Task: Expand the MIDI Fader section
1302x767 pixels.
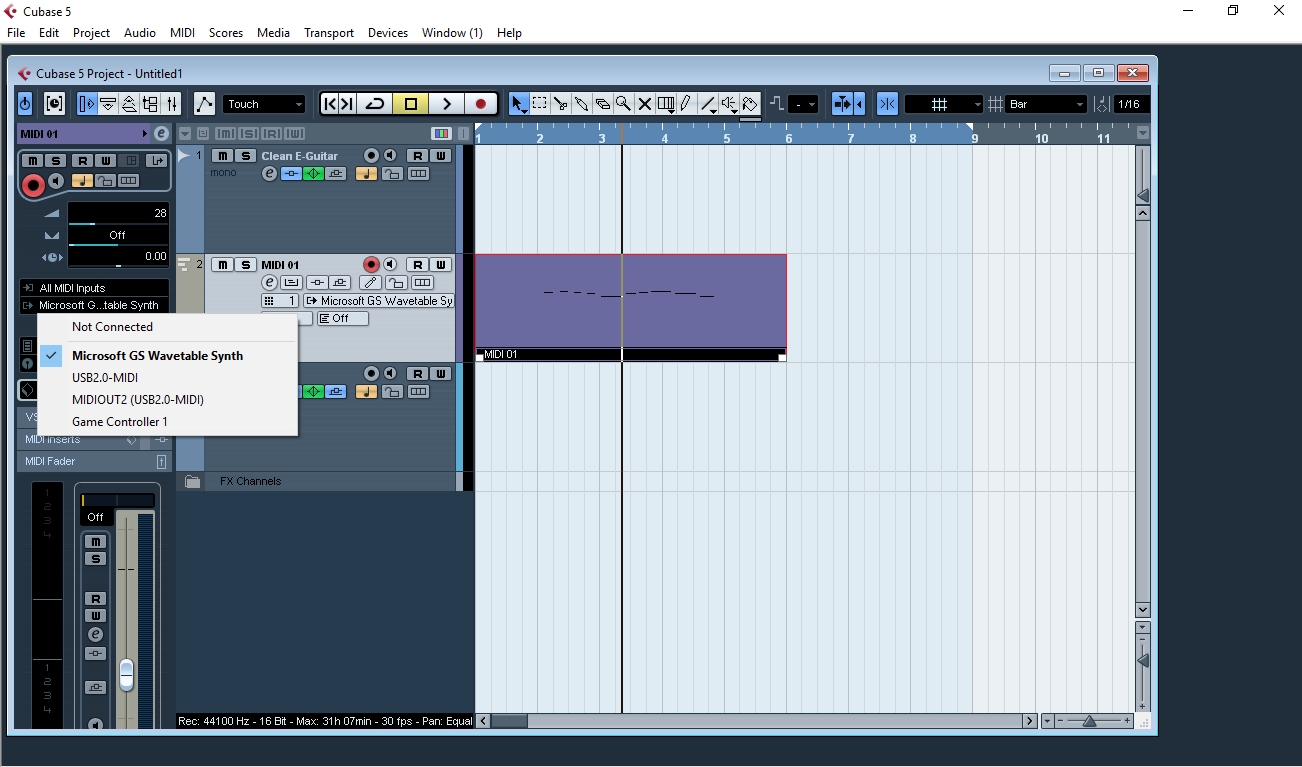Action: (94, 462)
